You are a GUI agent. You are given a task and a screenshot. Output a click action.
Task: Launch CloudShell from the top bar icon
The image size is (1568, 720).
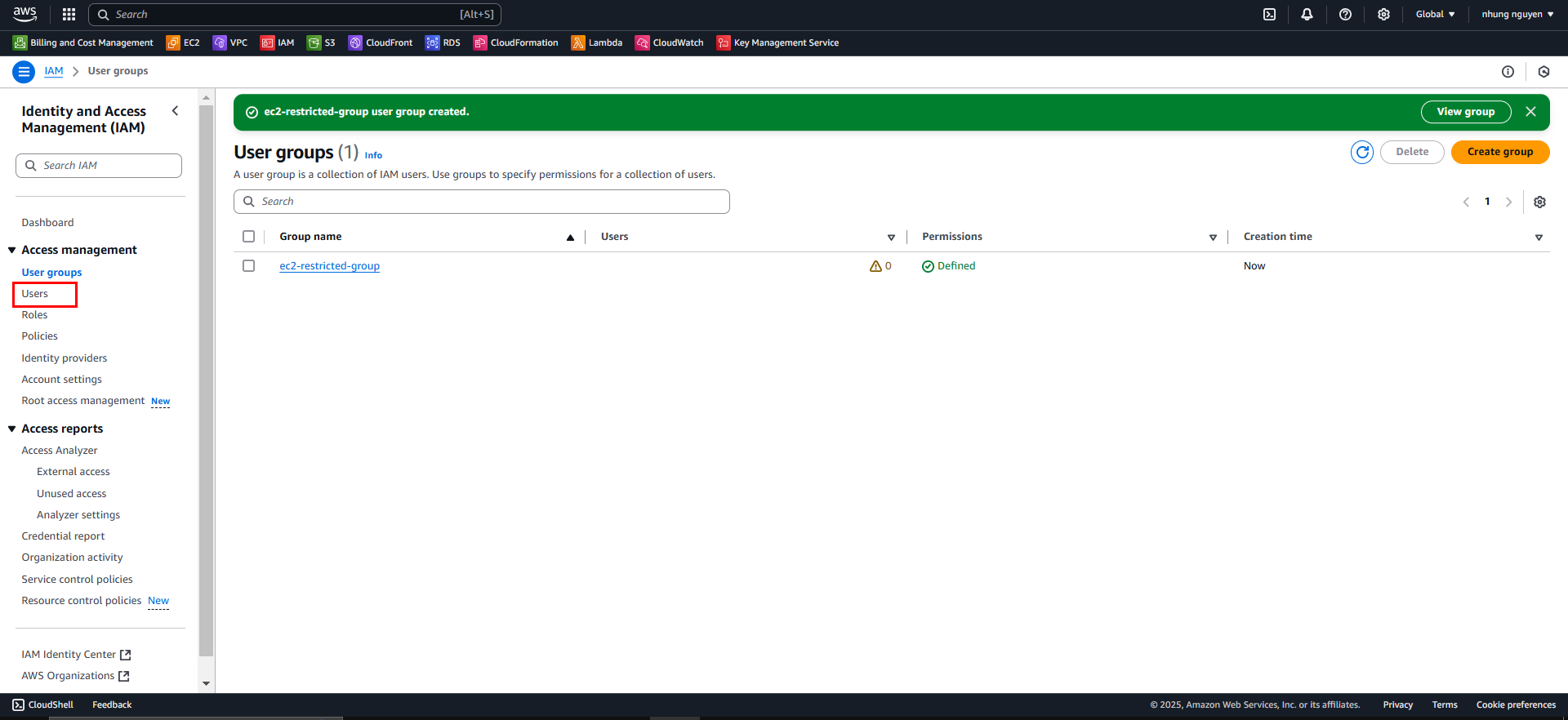(x=1269, y=14)
